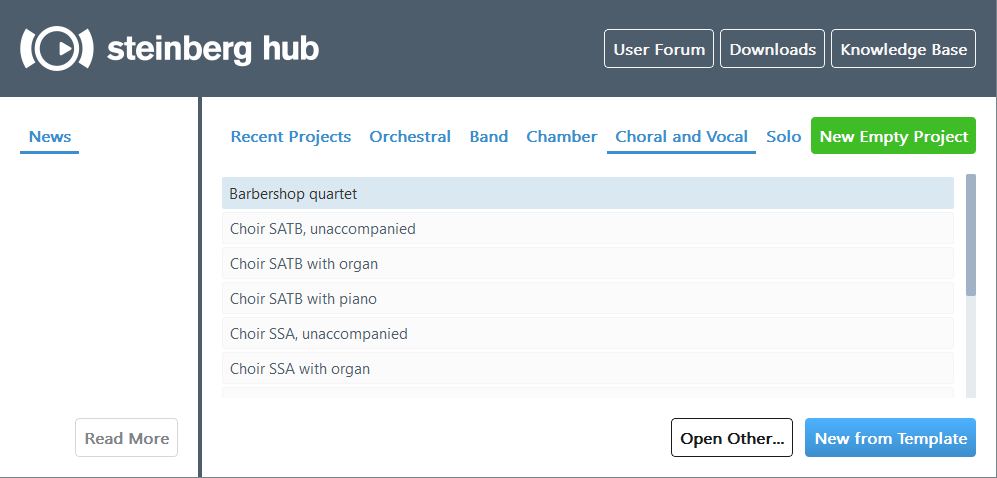Click the Open Other... button

click(x=732, y=438)
